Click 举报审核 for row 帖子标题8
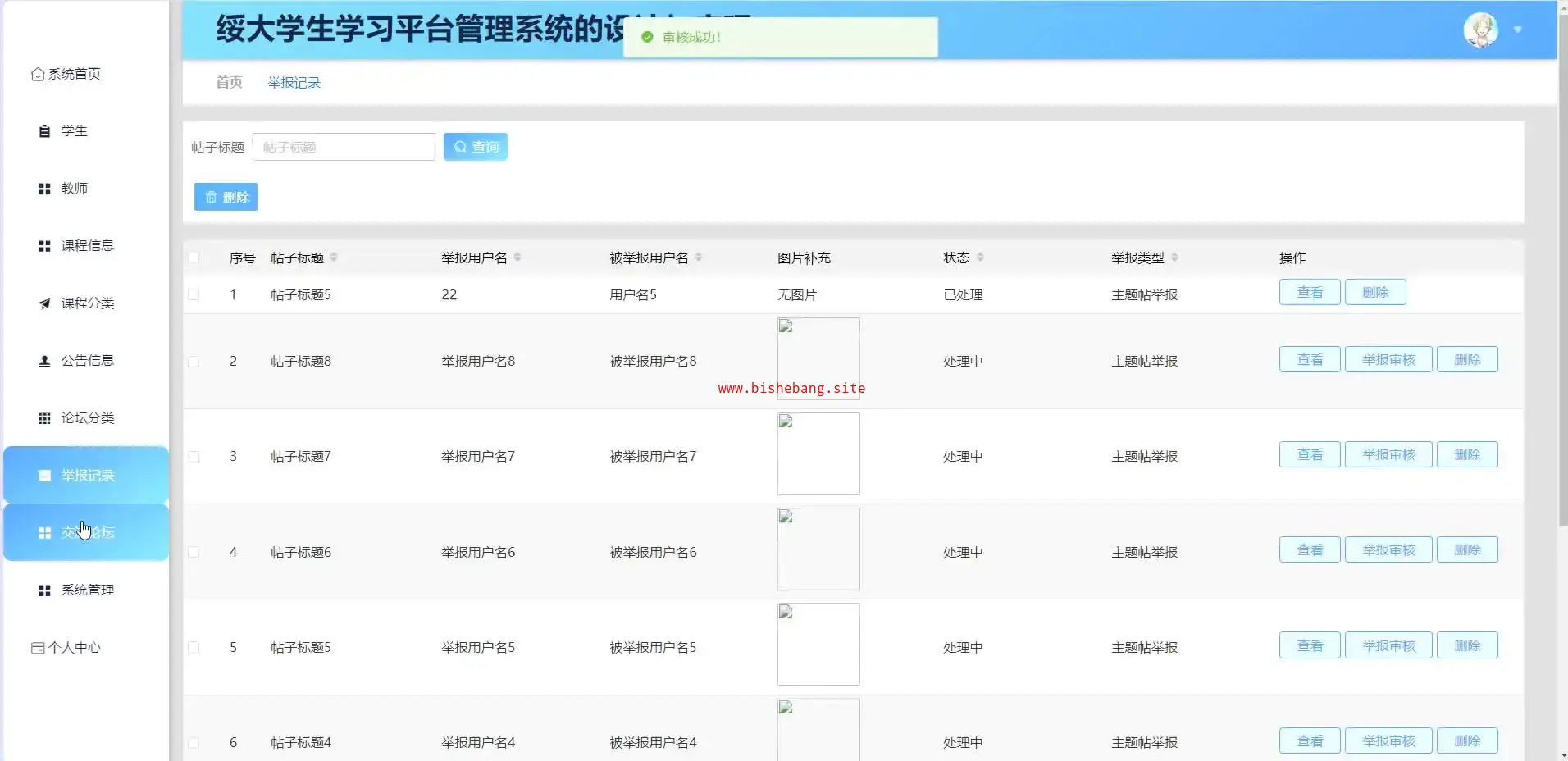 tap(1388, 360)
